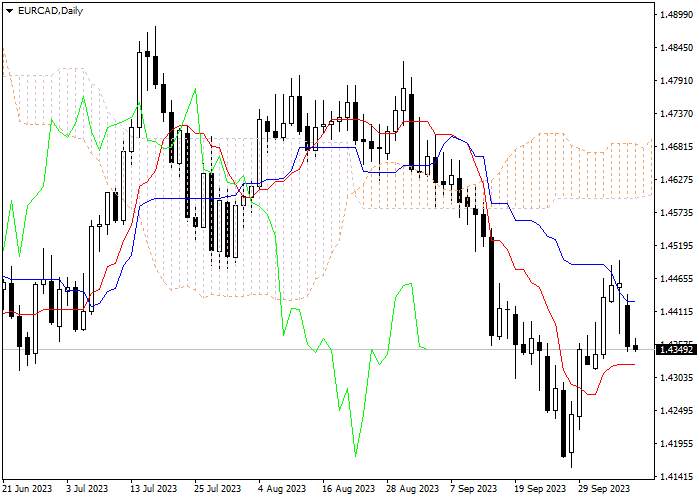The height and width of the screenshot is (500, 700).
Task: Select the last small black candlestick on the right
Action: click(636, 346)
